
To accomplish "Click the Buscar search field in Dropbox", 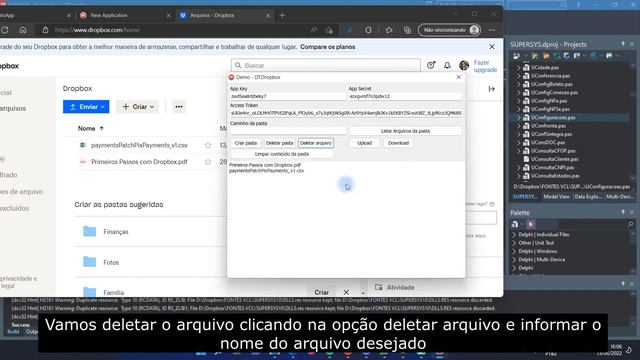I will (326, 65).
